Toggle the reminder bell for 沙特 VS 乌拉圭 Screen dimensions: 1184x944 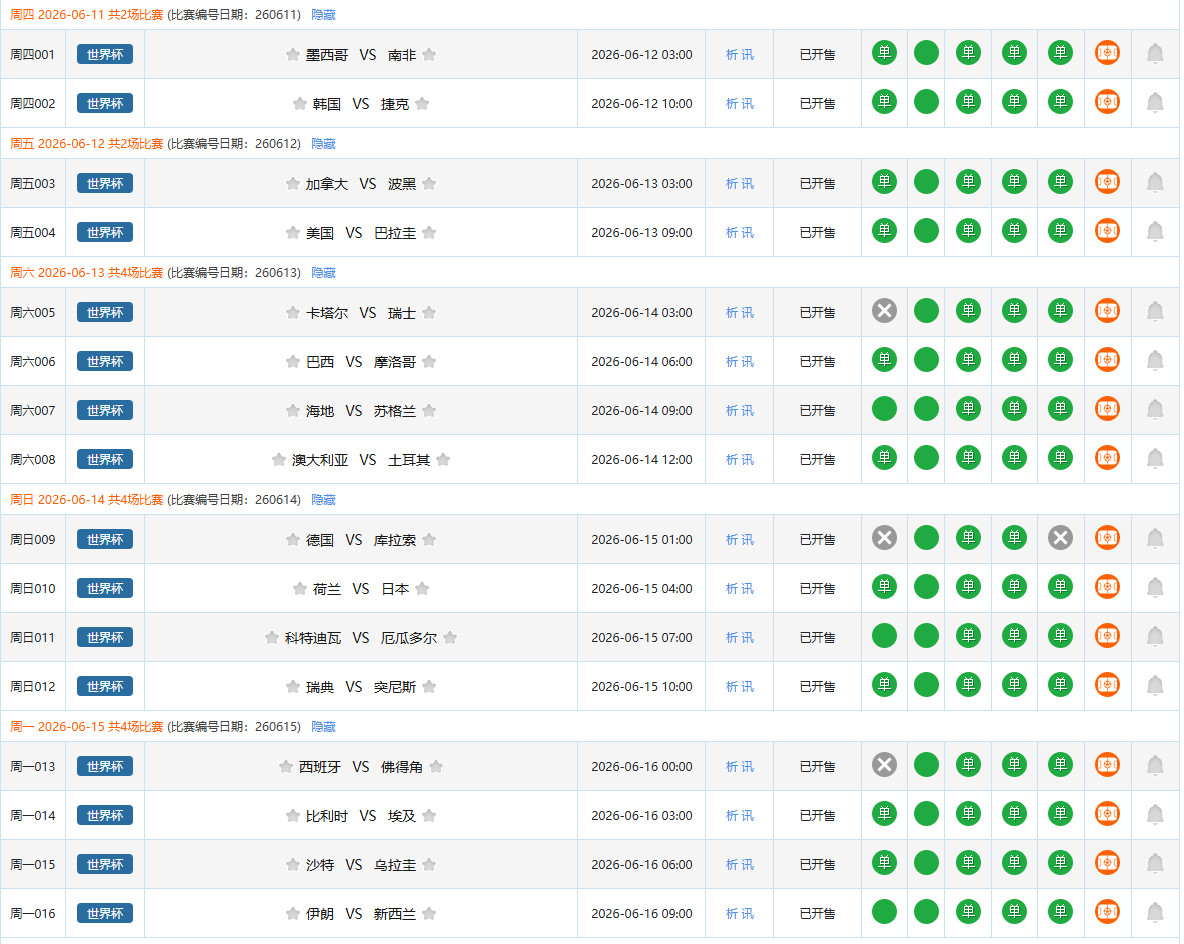[x=1155, y=863]
